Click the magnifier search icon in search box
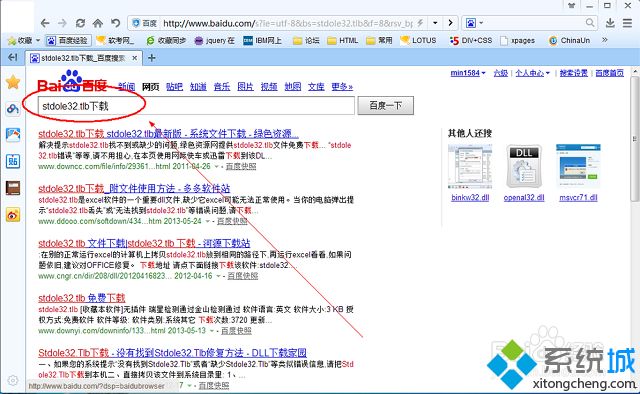This screenshot has height=394, width=640. [590, 23]
